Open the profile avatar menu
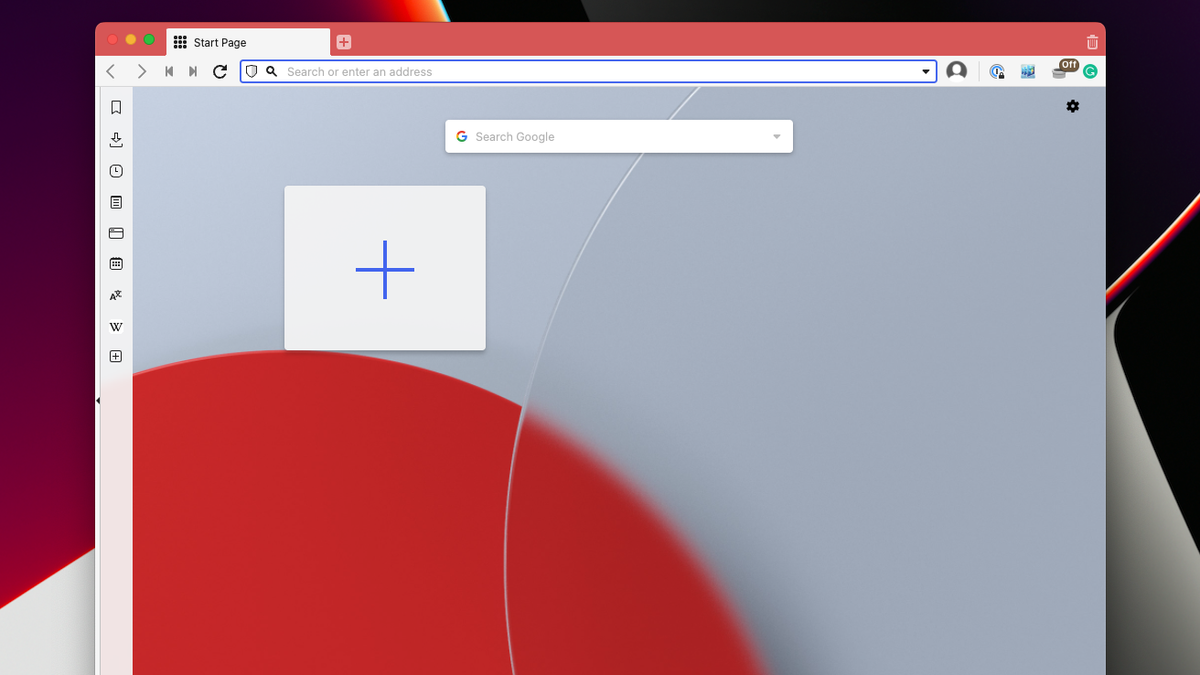This screenshot has width=1200, height=675. 956,70
